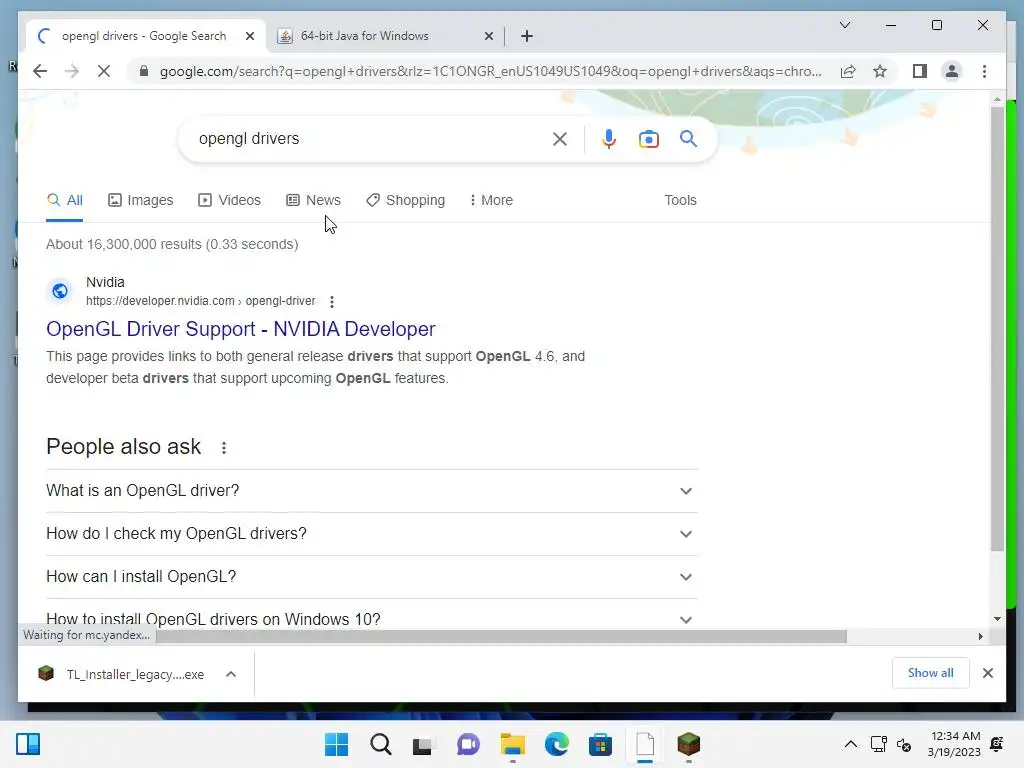Screen dimensions: 1024x768
Task: Click the scroll down arrow
Action: [997, 618]
